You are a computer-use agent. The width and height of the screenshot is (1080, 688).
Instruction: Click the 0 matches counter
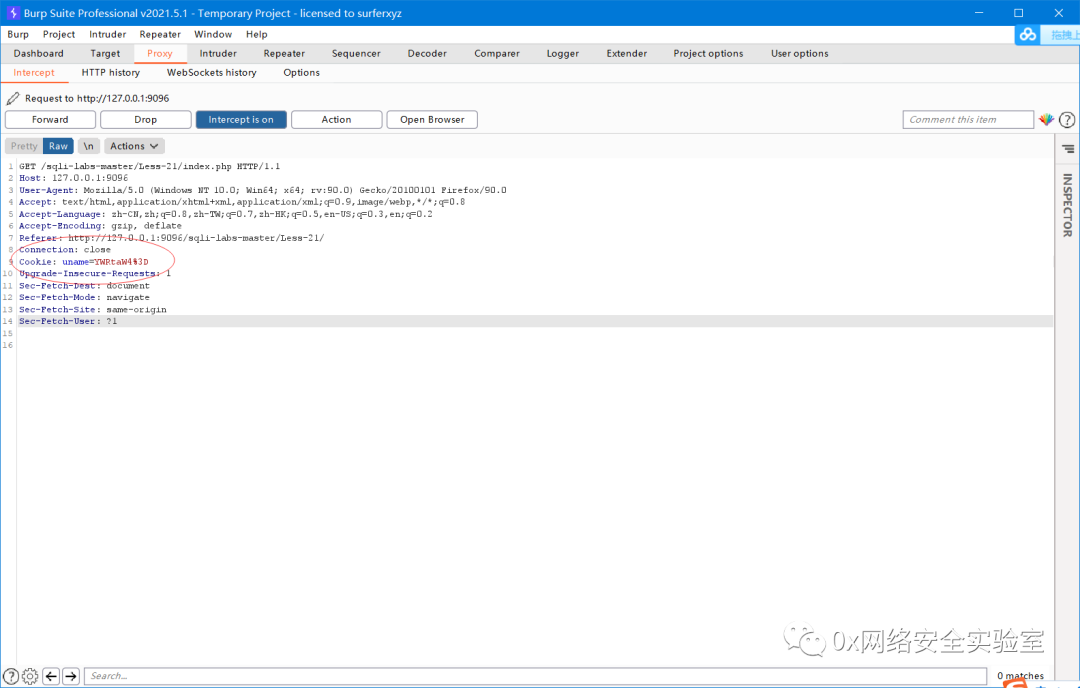(1020, 676)
